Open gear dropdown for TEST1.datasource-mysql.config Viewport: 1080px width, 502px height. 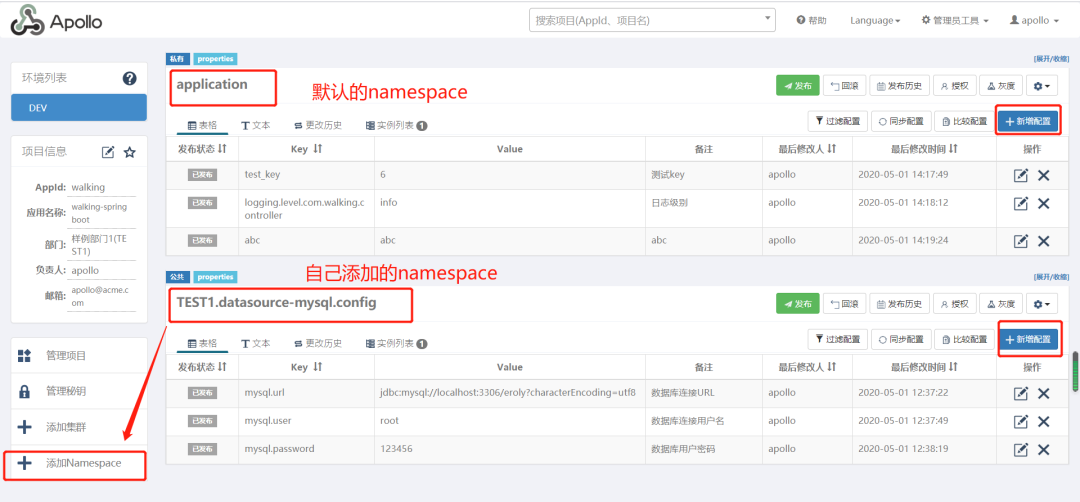1041,303
